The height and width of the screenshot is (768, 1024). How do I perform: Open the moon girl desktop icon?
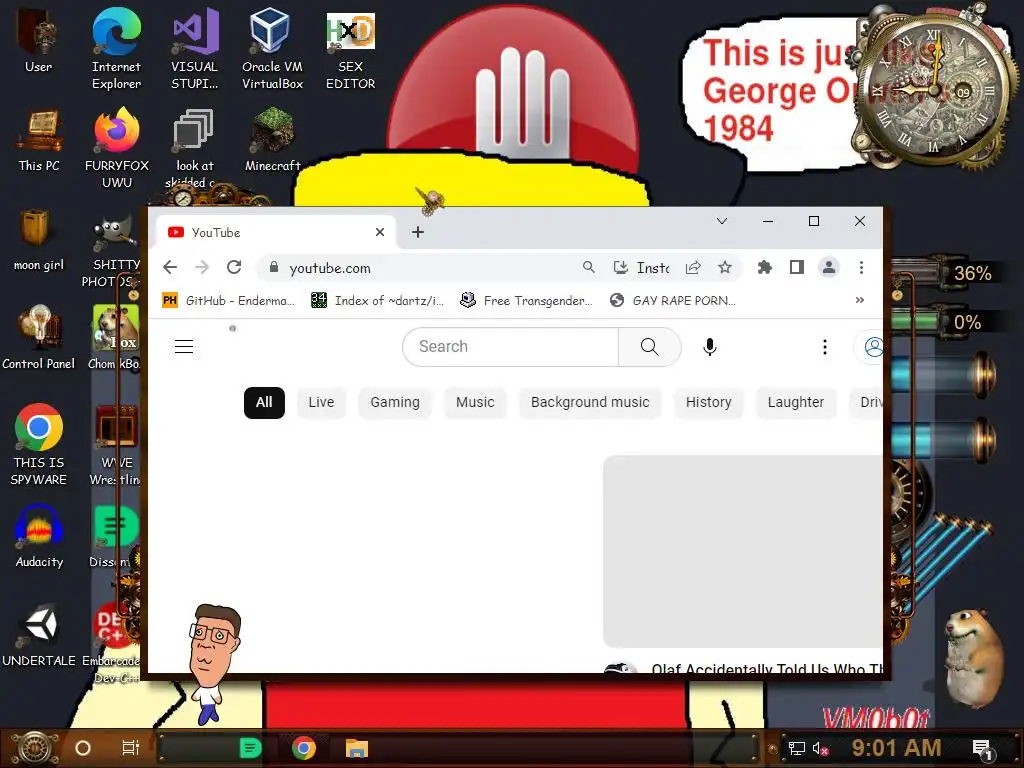click(39, 240)
